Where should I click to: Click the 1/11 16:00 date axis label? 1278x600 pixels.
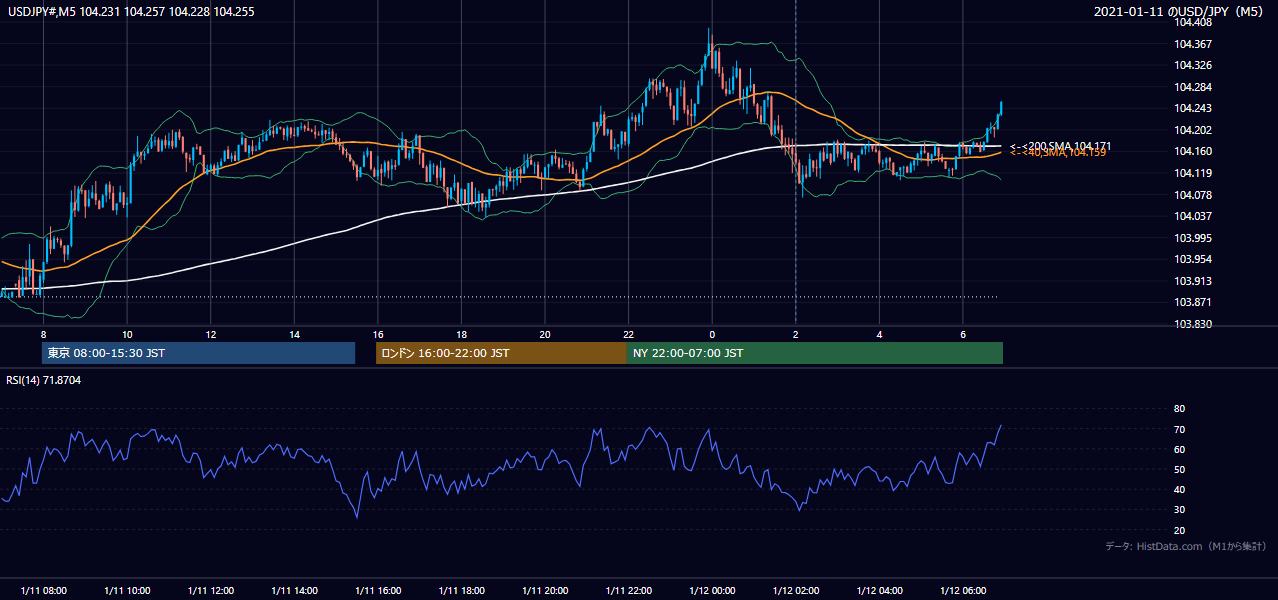point(378,590)
